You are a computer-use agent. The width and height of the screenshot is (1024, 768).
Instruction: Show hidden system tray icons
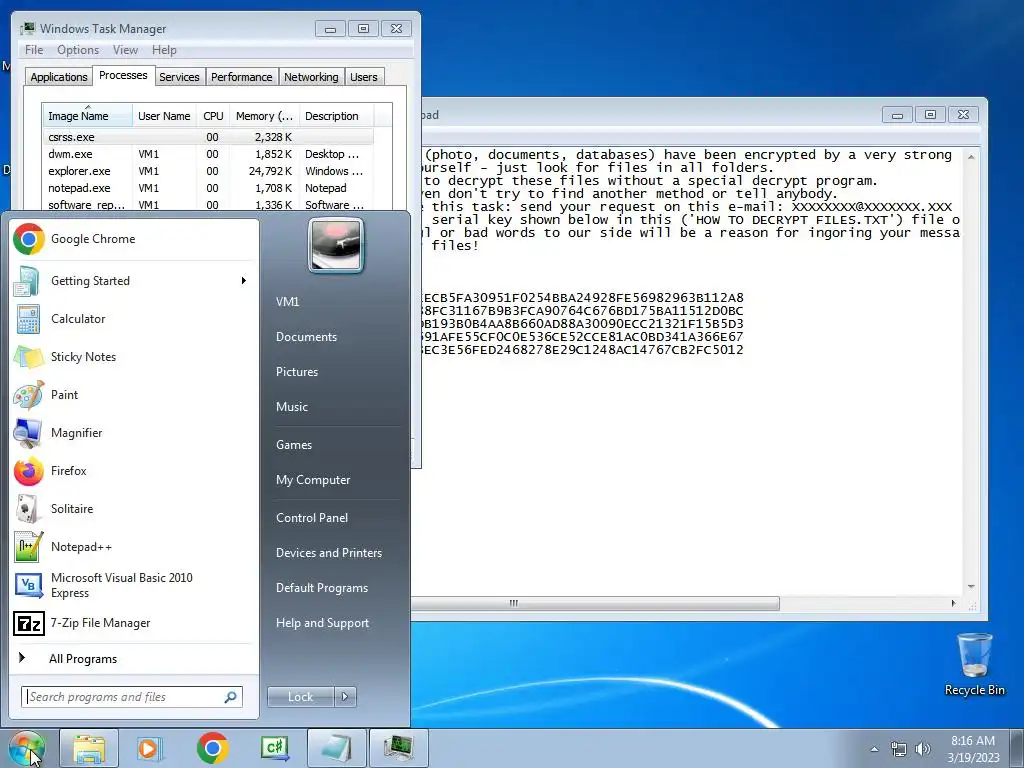point(874,749)
